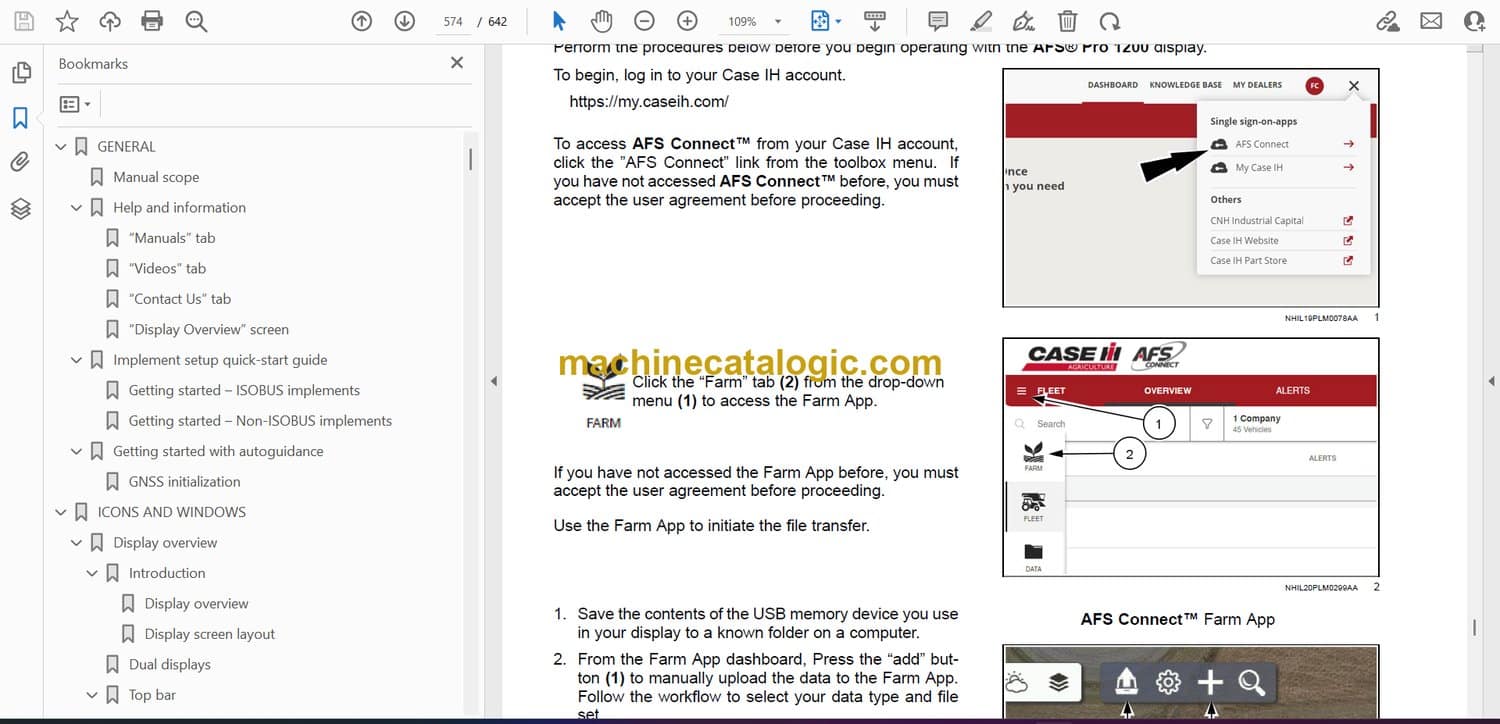The height and width of the screenshot is (724, 1500).
Task: Open the Manual scope bookmark
Action: tap(156, 177)
